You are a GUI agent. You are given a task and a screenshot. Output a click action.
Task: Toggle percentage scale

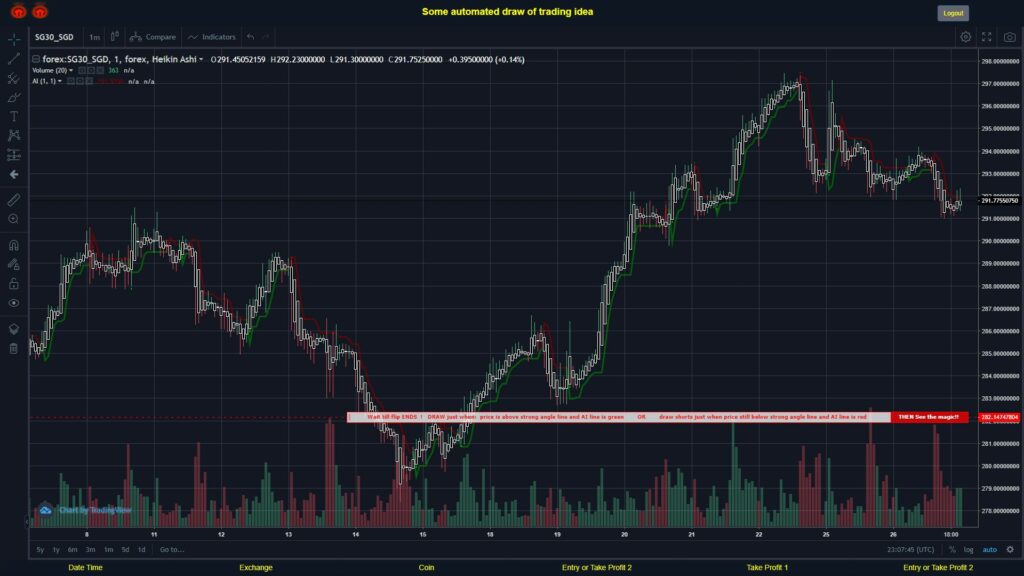pos(952,550)
